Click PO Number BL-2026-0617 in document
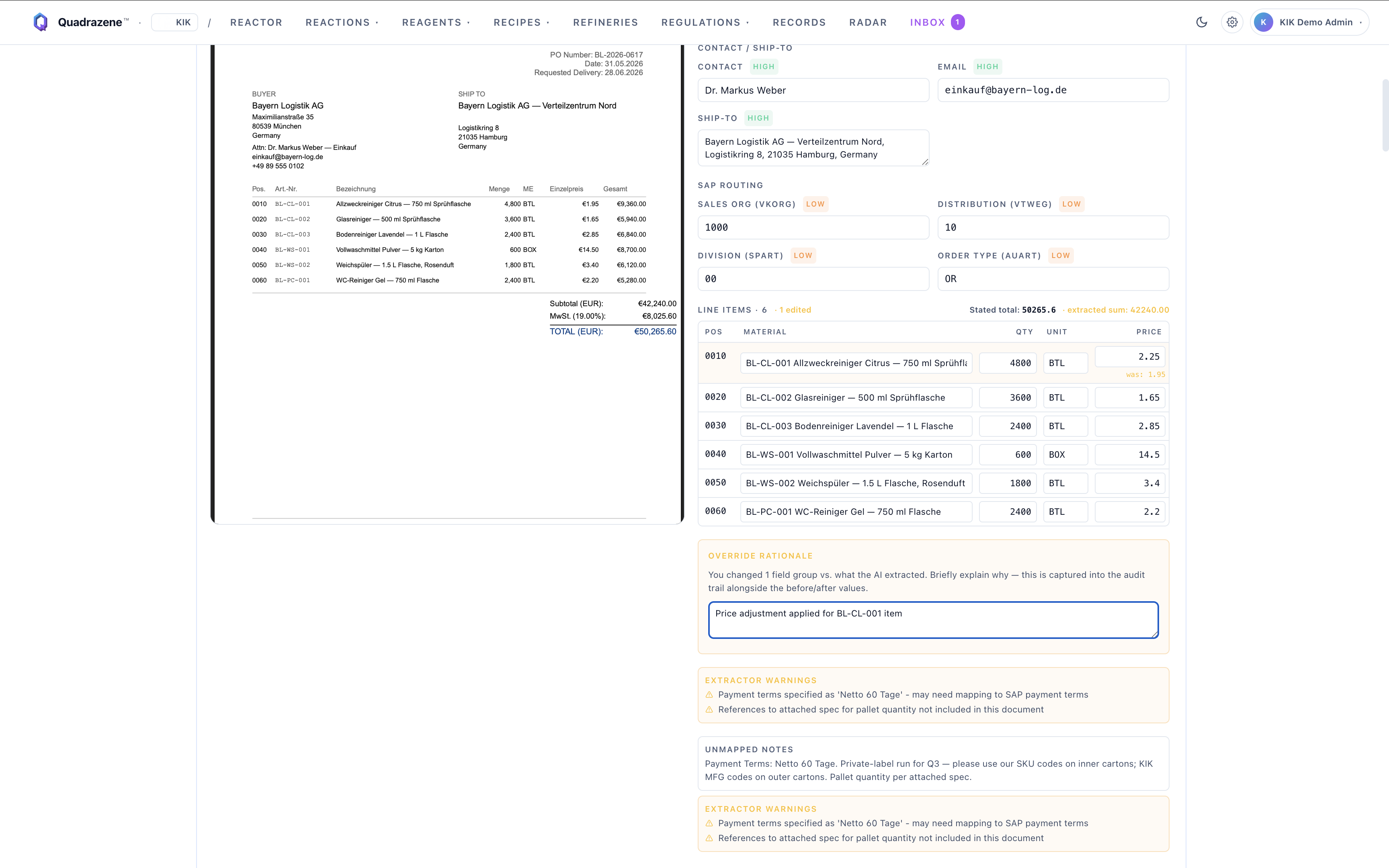The width and height of the screenshot is (1389, 868). pyautogui.click(x=596, y=55)
